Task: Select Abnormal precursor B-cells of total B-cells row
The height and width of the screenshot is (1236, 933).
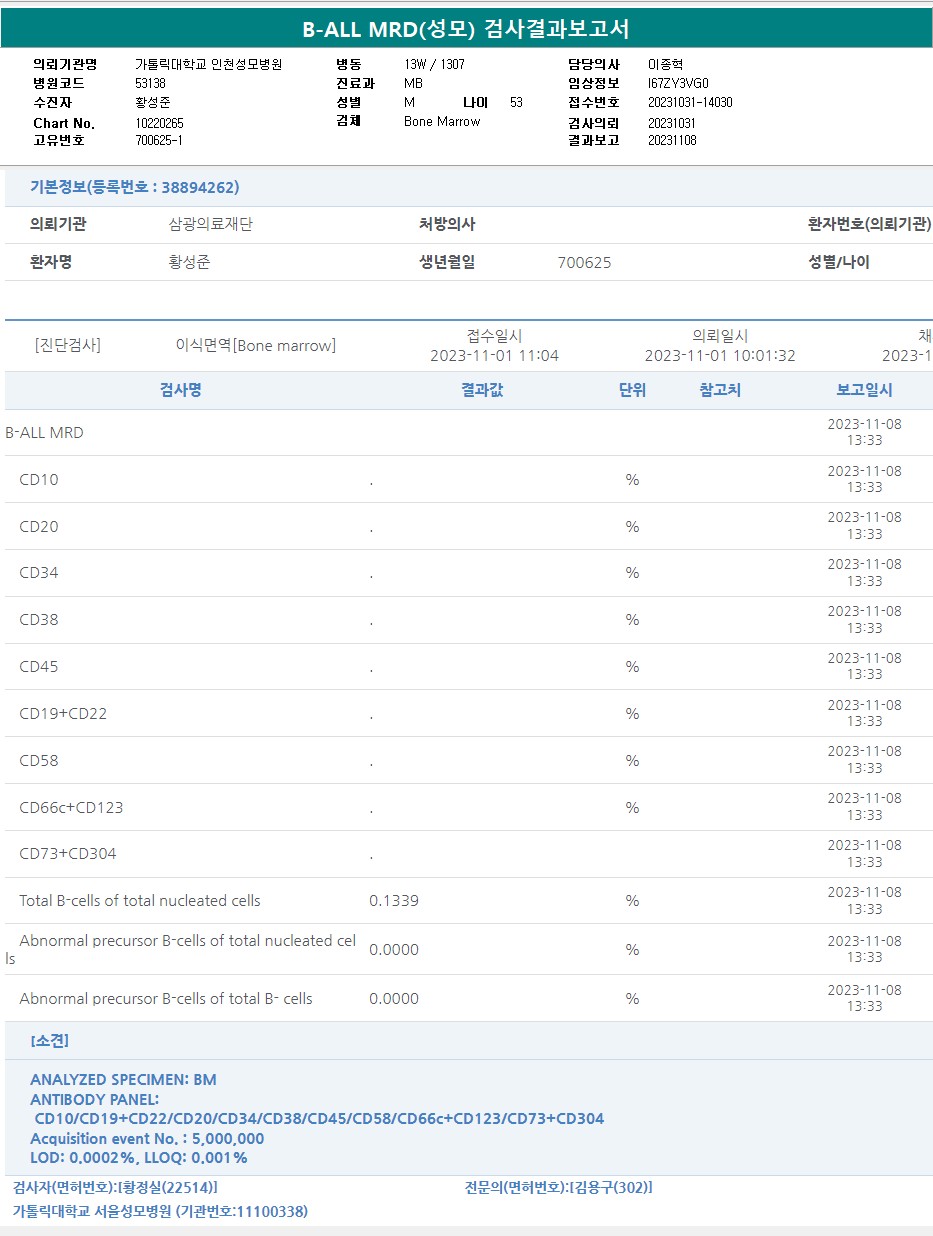Action: coord(166,999)
